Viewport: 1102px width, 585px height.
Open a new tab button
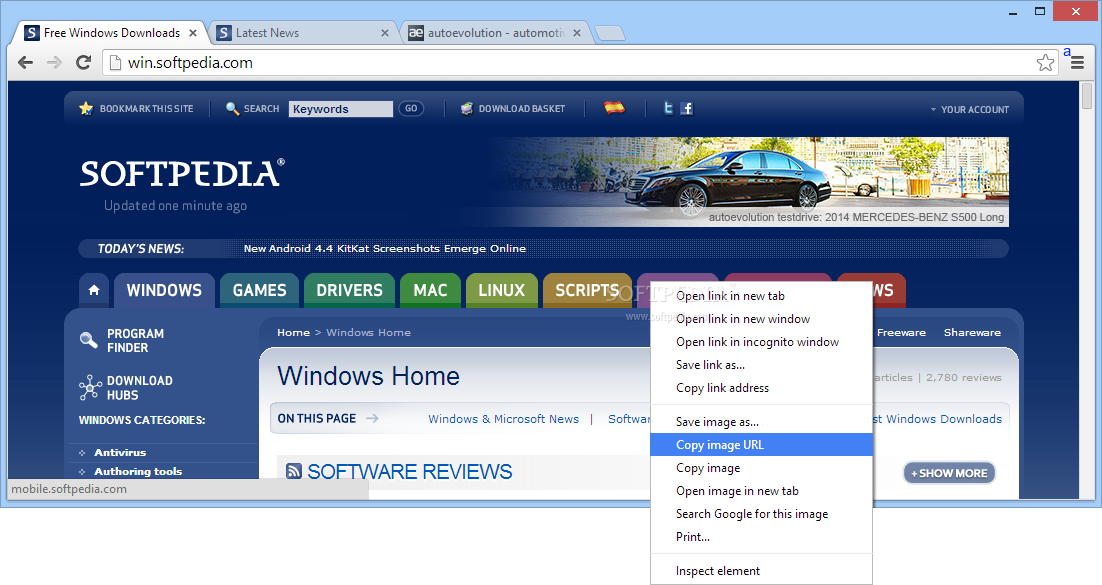point(609,33)
